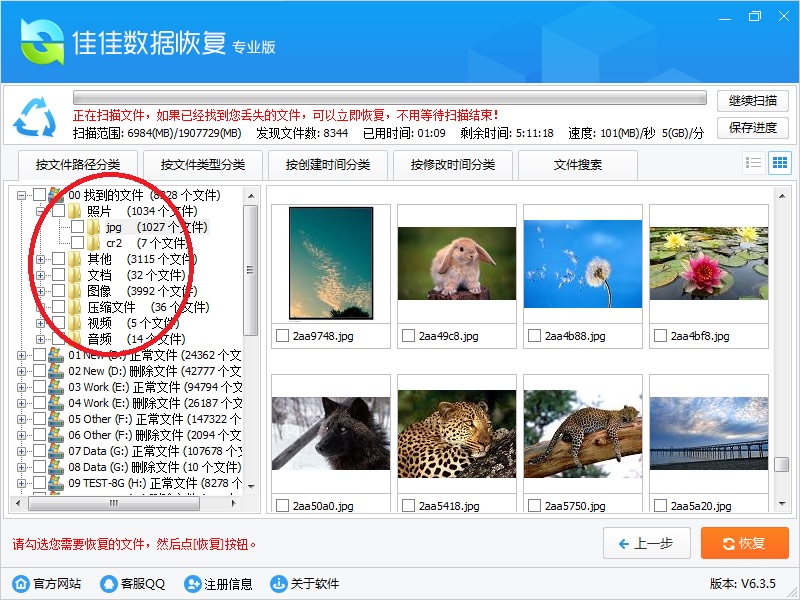Viewport: 800px width, 600px height.
Task: Collapse the 00 找到的文件 root node
Action: [22, 195]
